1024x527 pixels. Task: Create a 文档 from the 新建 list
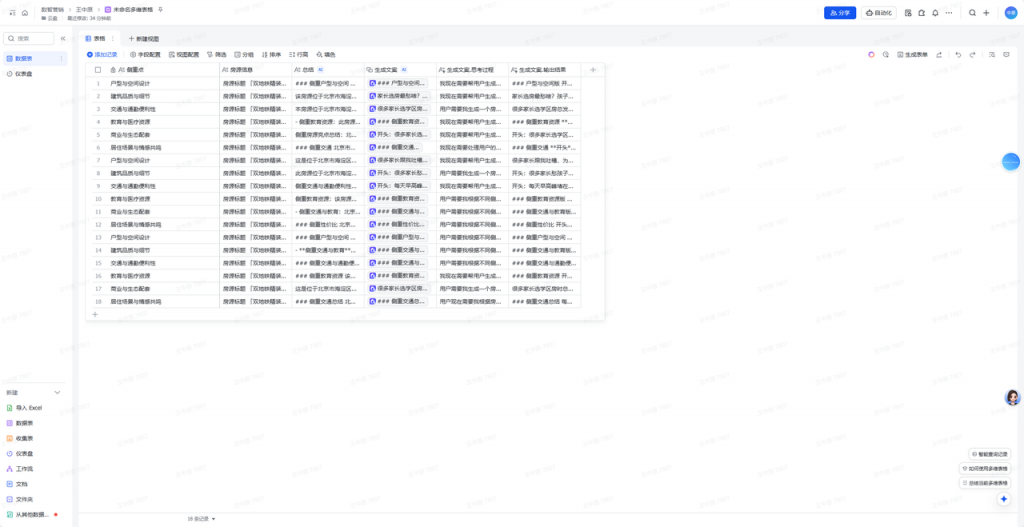(17, 484)
